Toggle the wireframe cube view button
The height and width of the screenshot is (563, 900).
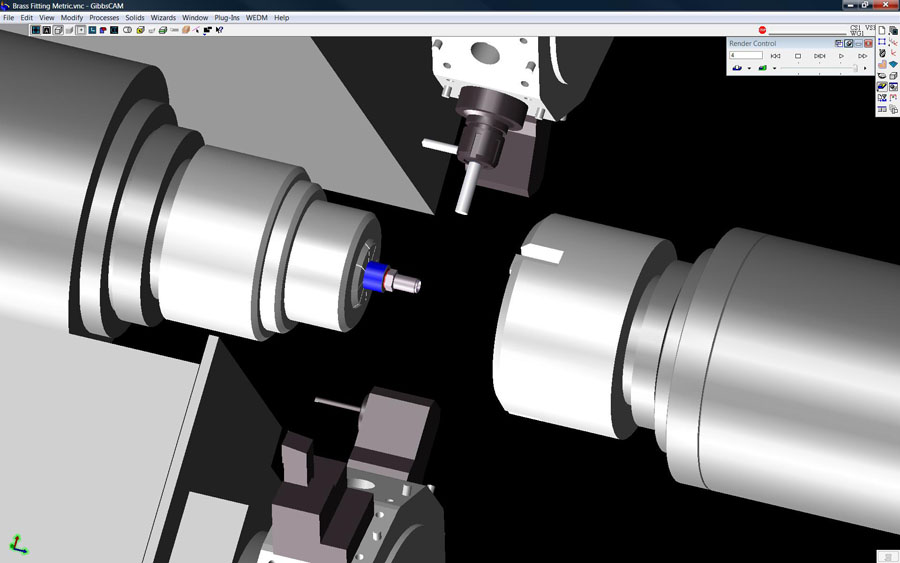tap(58, 30)
